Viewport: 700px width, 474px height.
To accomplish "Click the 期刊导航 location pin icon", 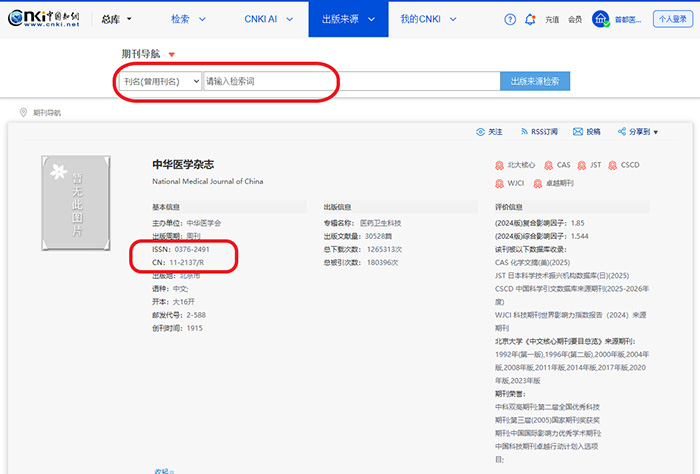I will (24, 113).
